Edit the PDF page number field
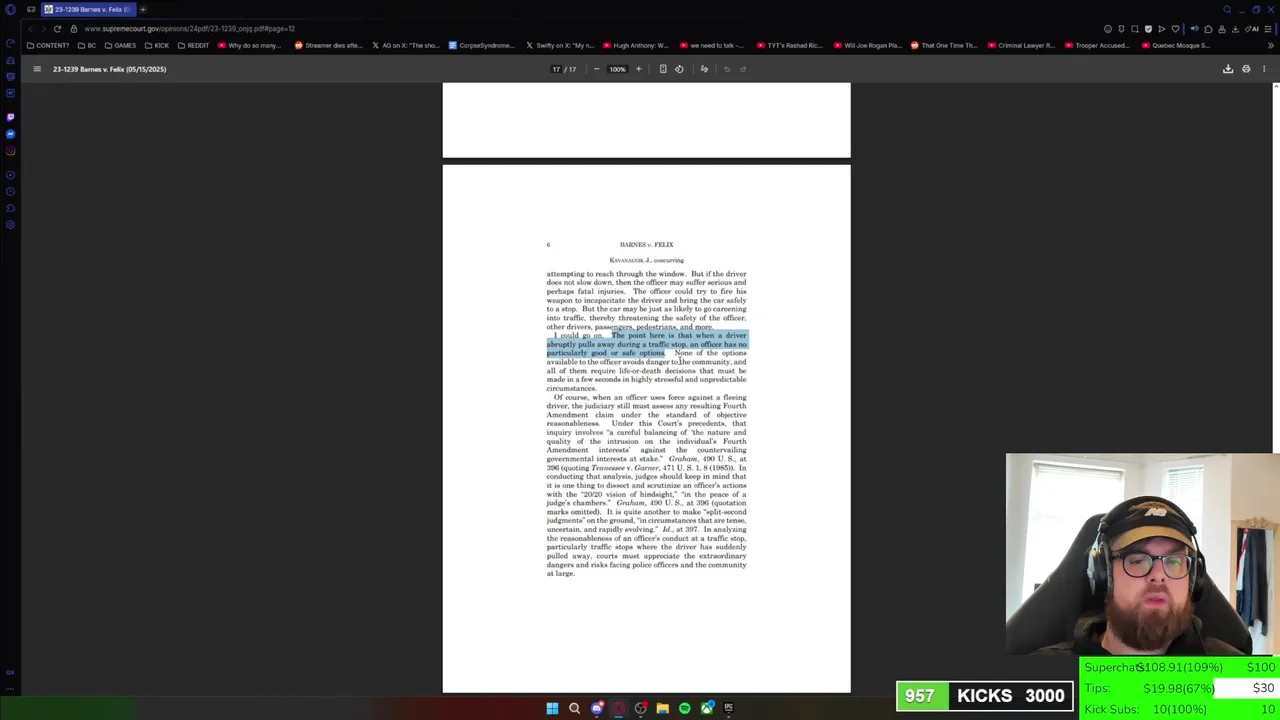This screenshot has height=720, width=1280. click(556, 69)
